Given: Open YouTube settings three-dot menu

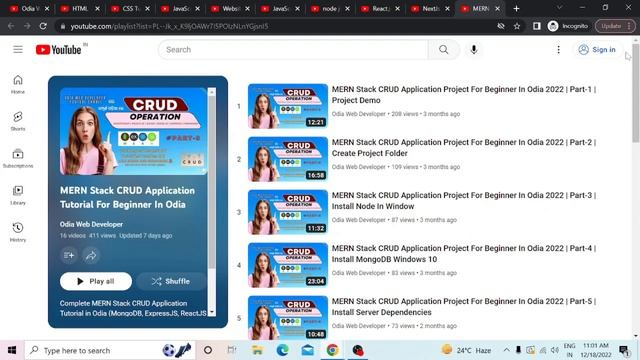Looking at the screenshot, I should point(558,50).
